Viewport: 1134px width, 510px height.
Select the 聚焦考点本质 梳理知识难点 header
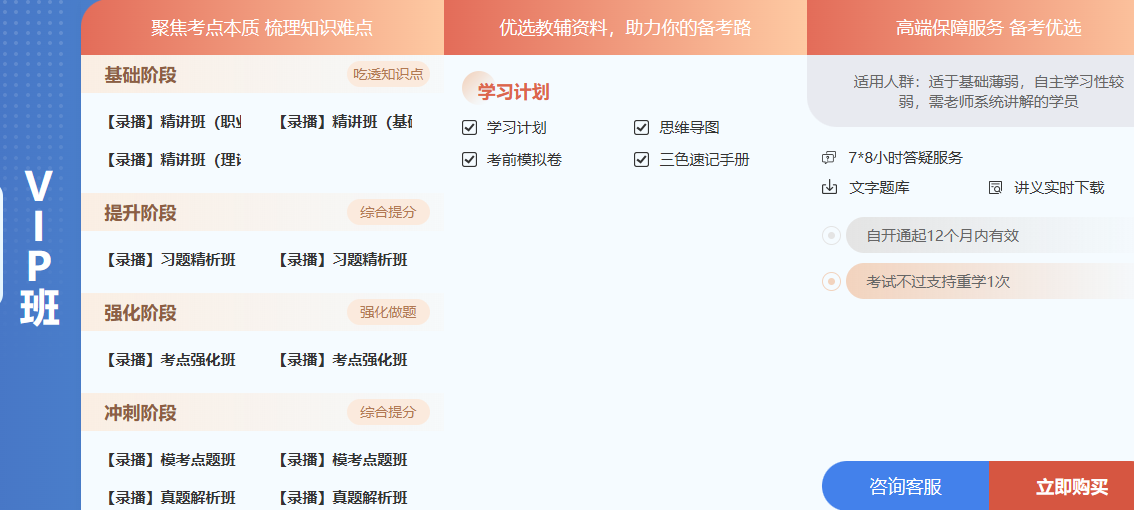coord(263,27)
